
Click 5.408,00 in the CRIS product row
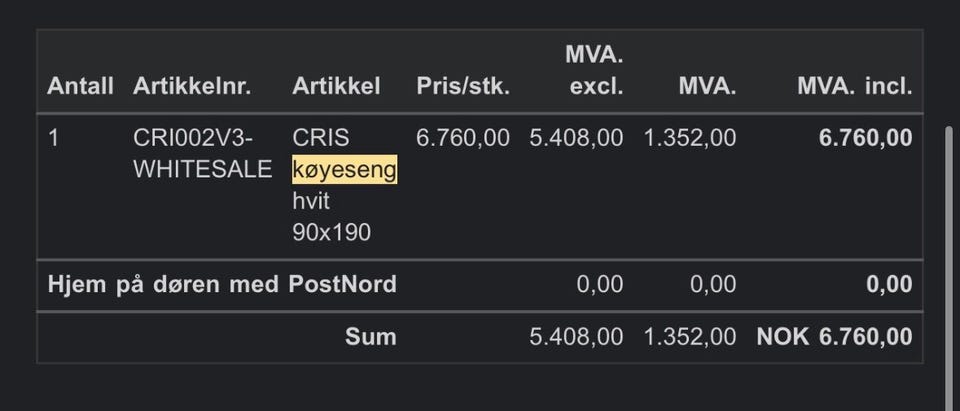click(x=576, y=138)
